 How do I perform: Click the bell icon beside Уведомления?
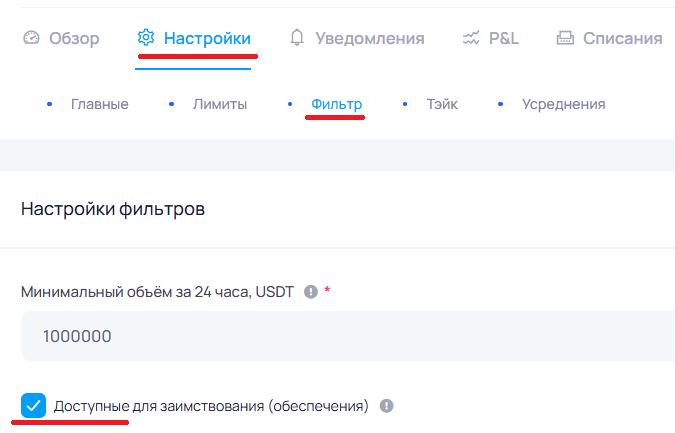(297, 38)
